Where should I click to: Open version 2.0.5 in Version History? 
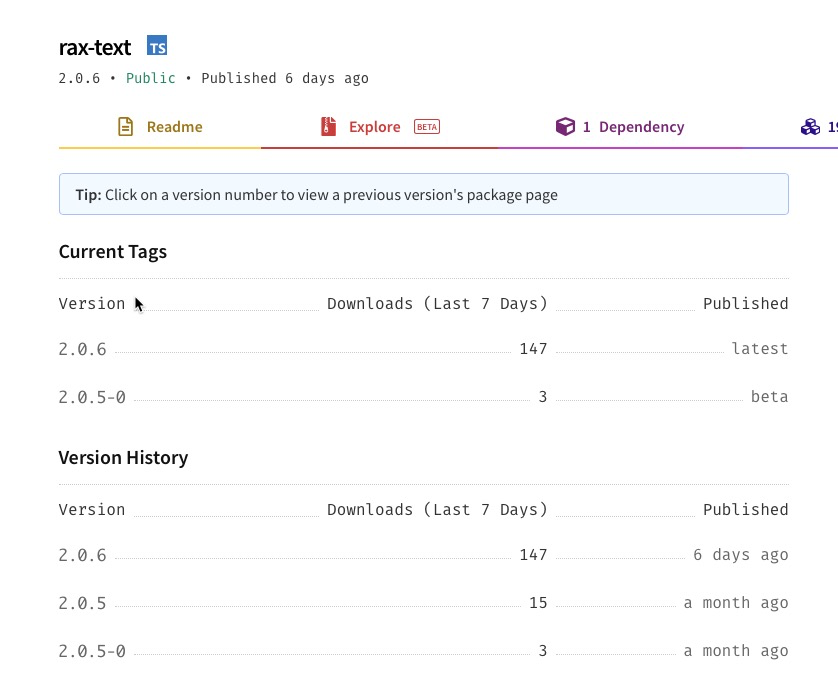[x=82, y=603]
